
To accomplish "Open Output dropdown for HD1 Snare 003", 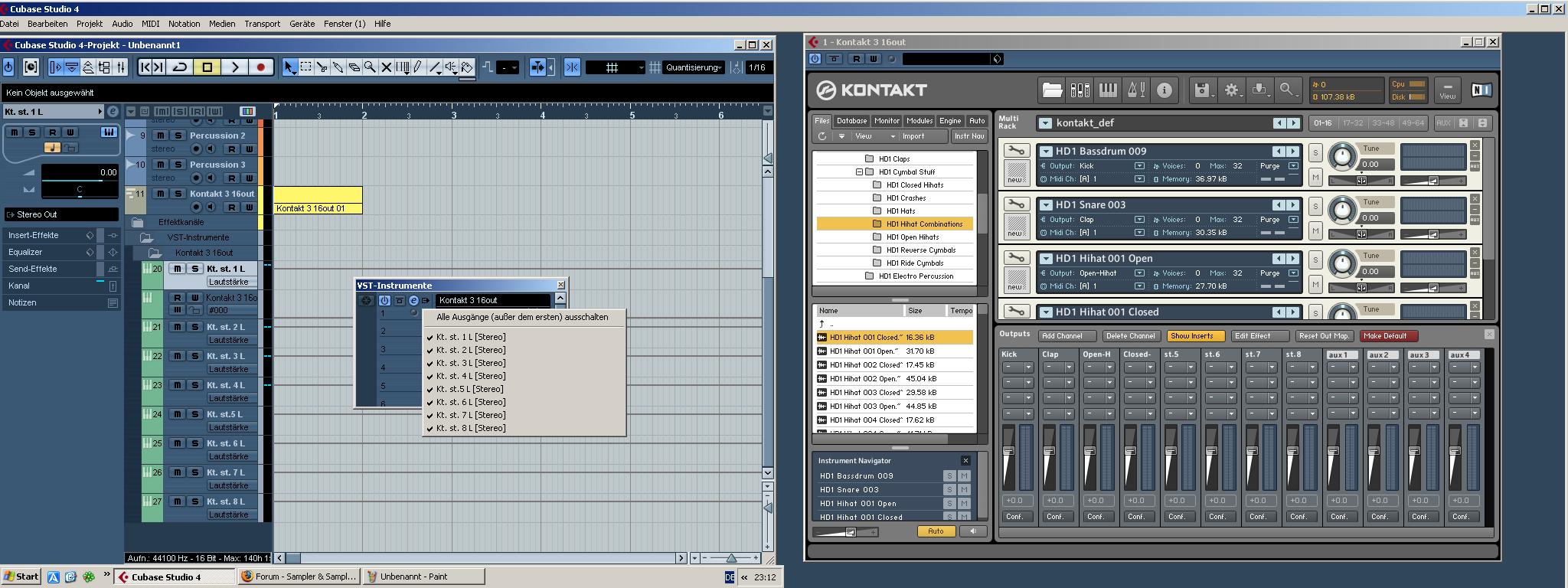I will (x=1139, y=220).
